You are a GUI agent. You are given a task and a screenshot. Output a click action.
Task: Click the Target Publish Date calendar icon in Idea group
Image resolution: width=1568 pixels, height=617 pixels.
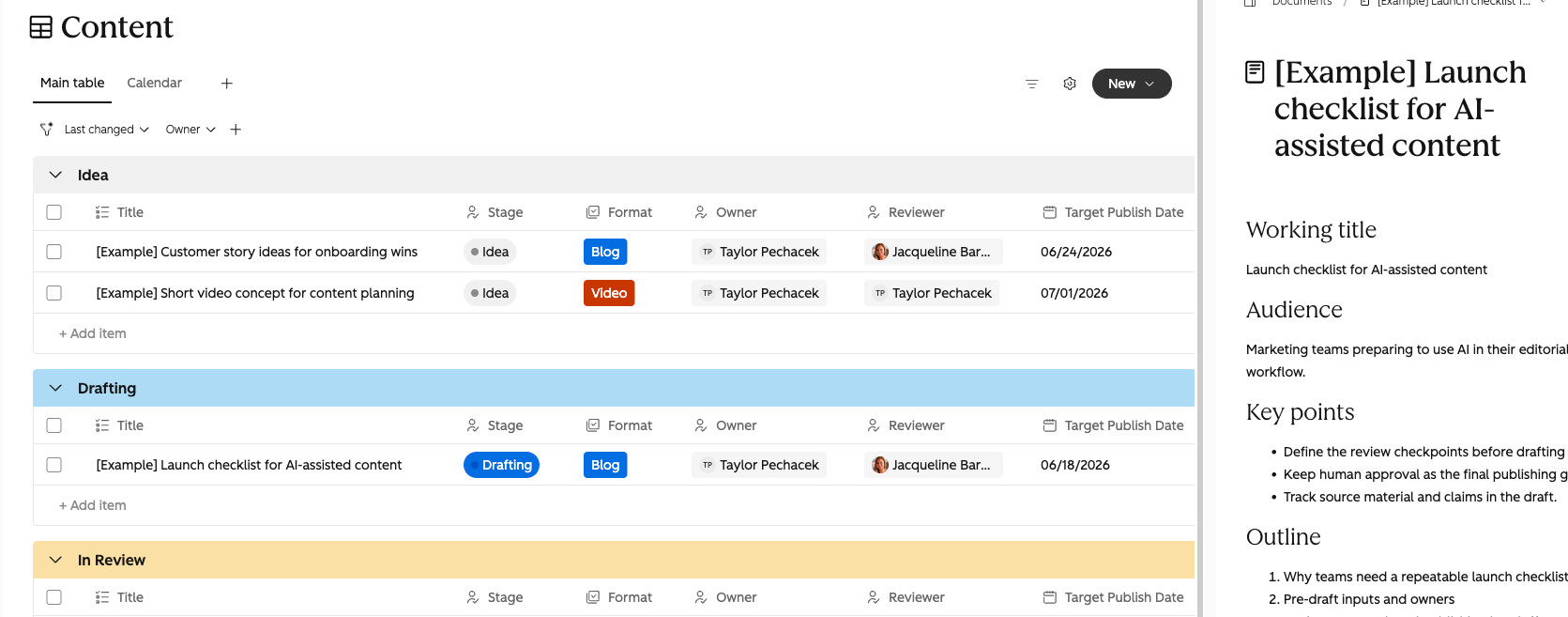pyautogui.click(x=1050, y=212)
